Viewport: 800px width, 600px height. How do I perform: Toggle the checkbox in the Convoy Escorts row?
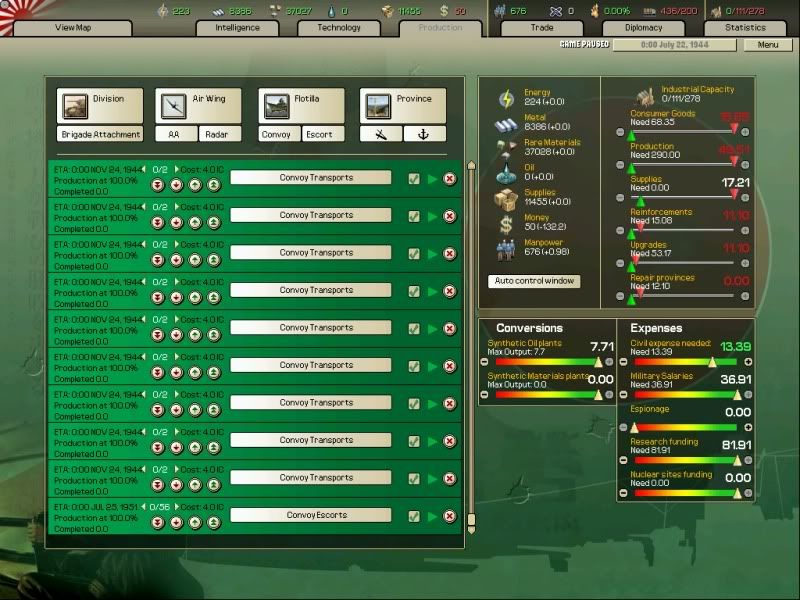click(414, 516)
